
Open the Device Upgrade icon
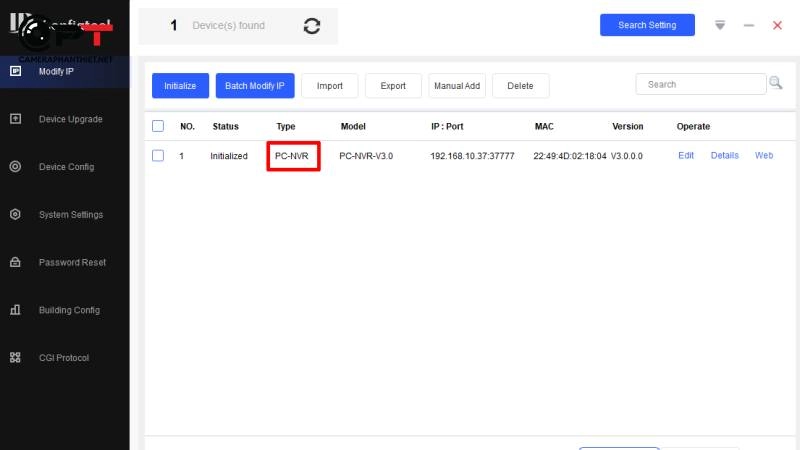pyautogui.click(x=15, y=119)
